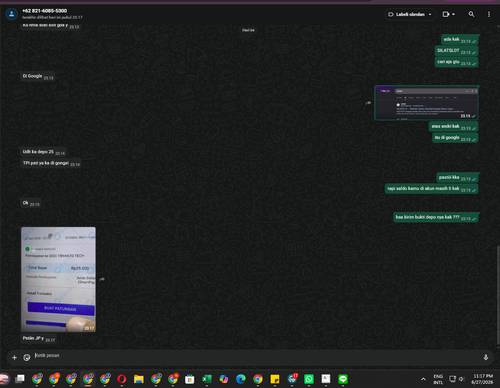This screenshot has width=500, height=388.
Task: Open the attach plus menu
Action: click(14, 357)
